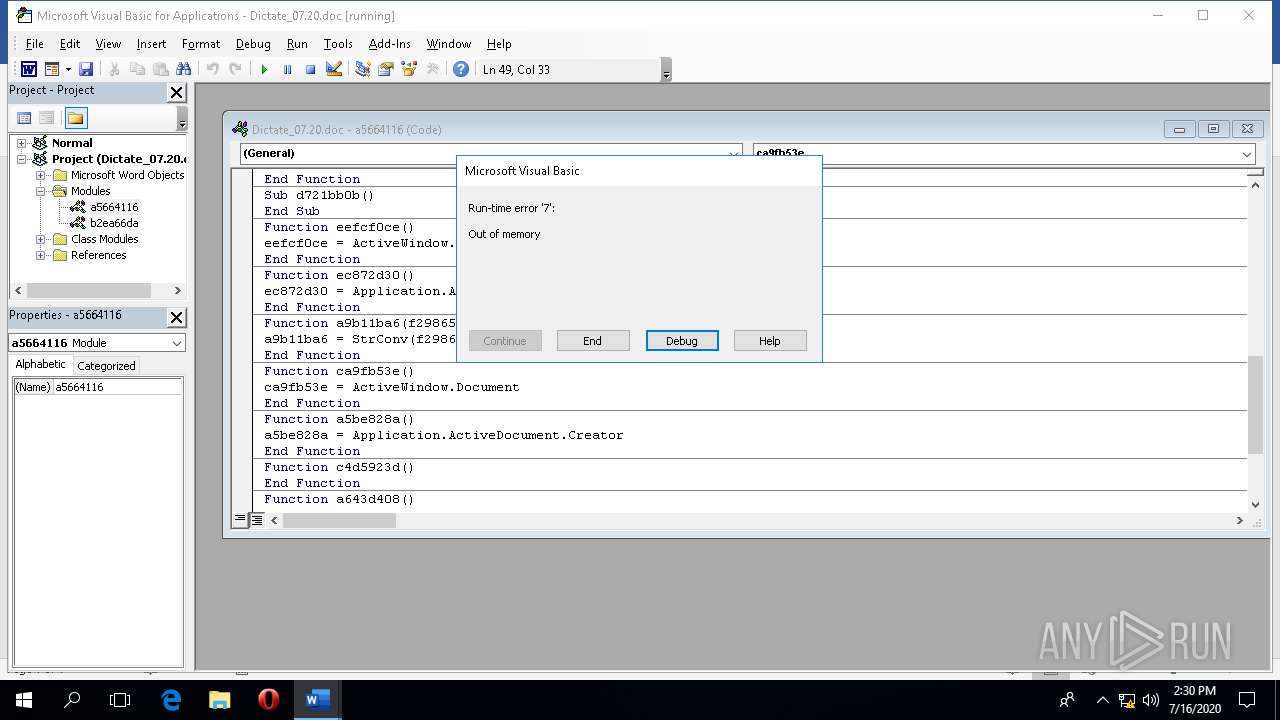Close the Properties panel
1280x720 pixels.
coord(176,317)
